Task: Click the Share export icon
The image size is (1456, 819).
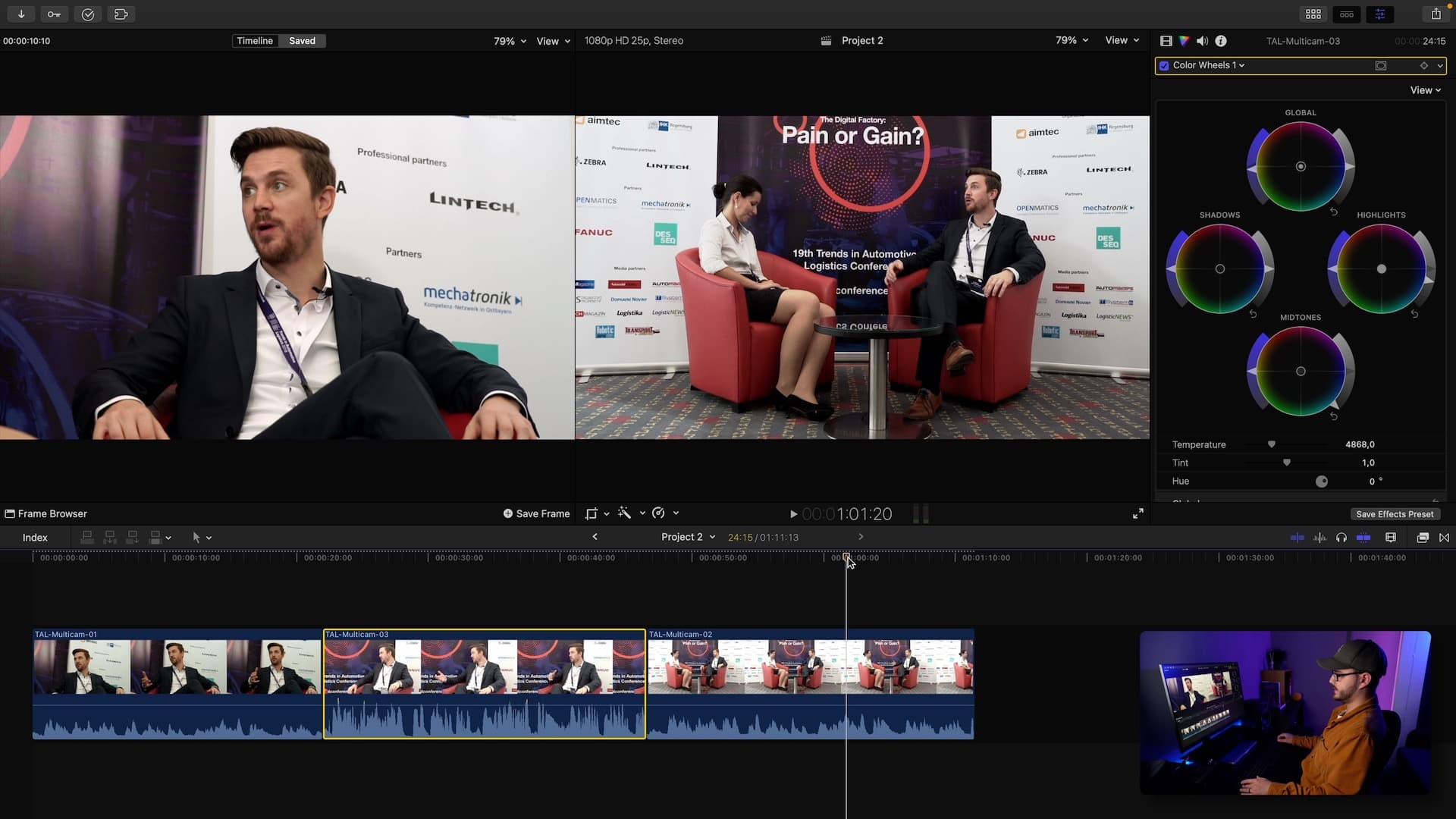Action: tap(1436, 14)
